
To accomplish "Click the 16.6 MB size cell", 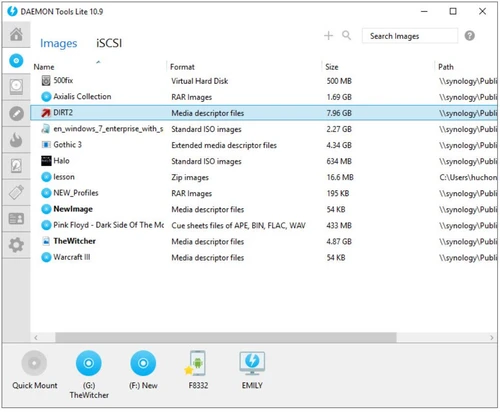I will point(340,177).
